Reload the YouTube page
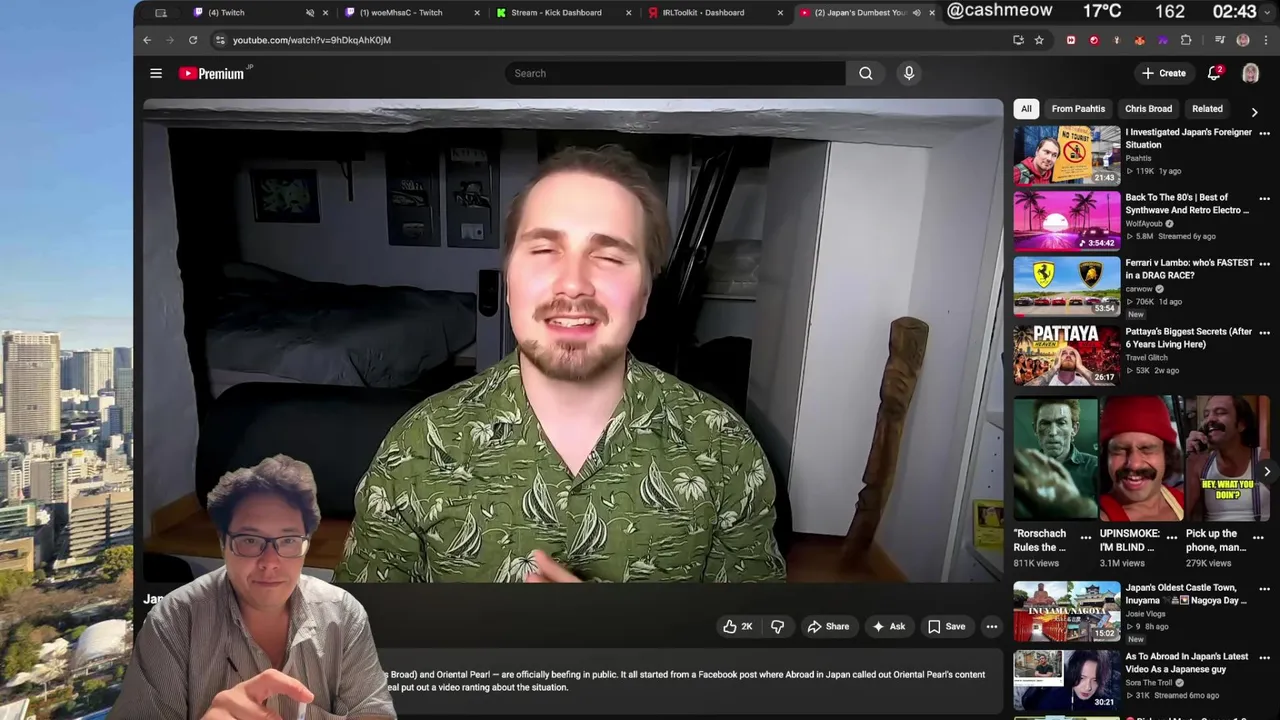The width and height of the screenshot is (1280, 720). pos(193,40)
